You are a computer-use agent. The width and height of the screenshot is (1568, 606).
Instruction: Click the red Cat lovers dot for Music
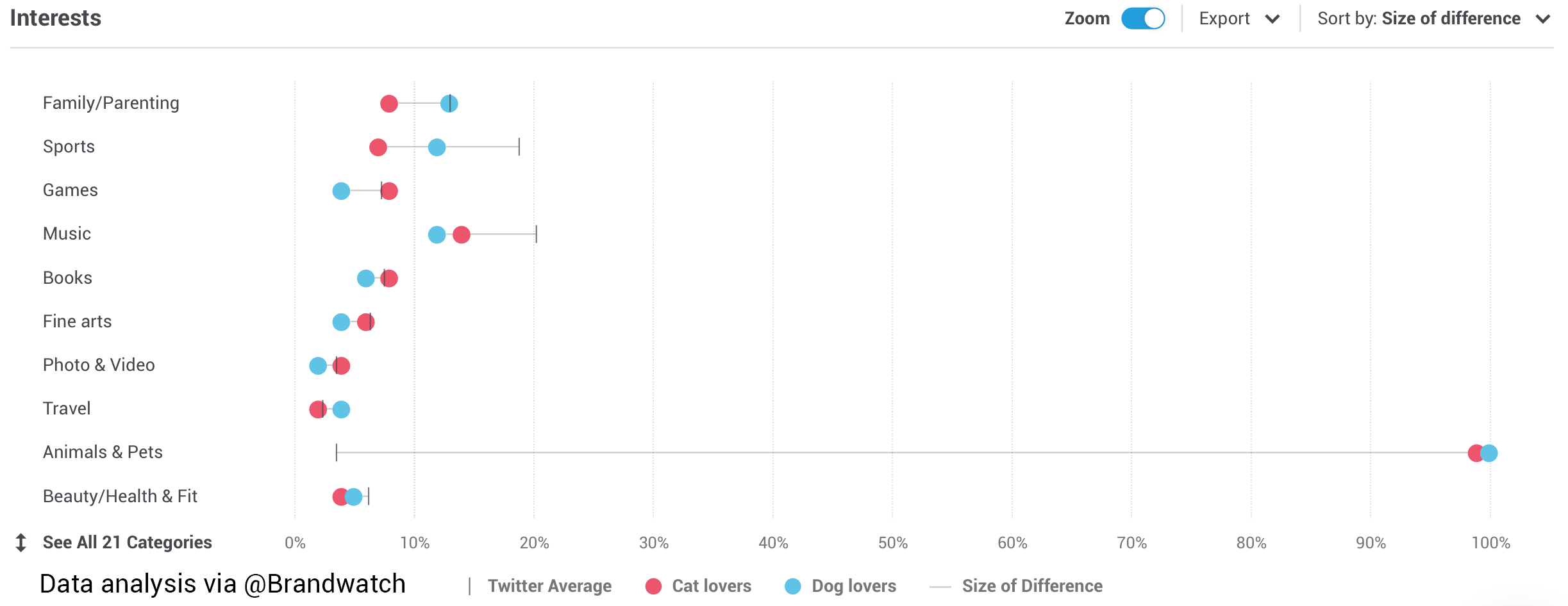(462, 235)
